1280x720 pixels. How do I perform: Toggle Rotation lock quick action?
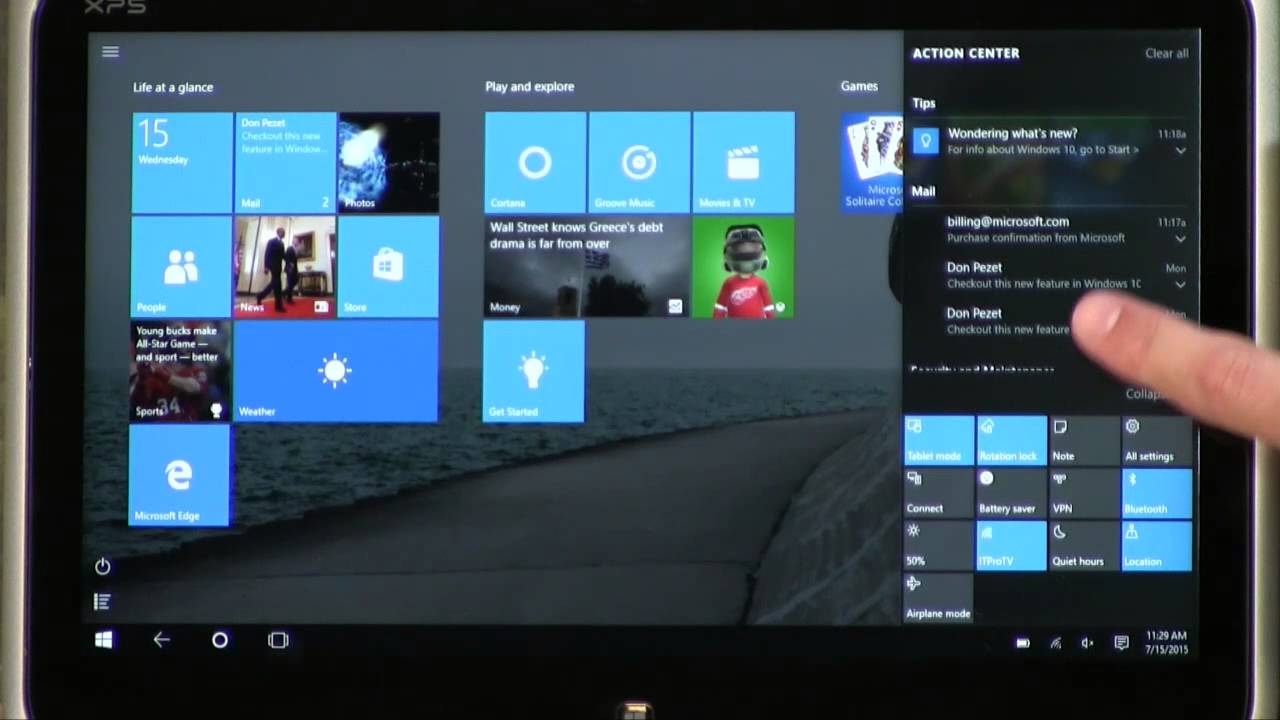1012,441
